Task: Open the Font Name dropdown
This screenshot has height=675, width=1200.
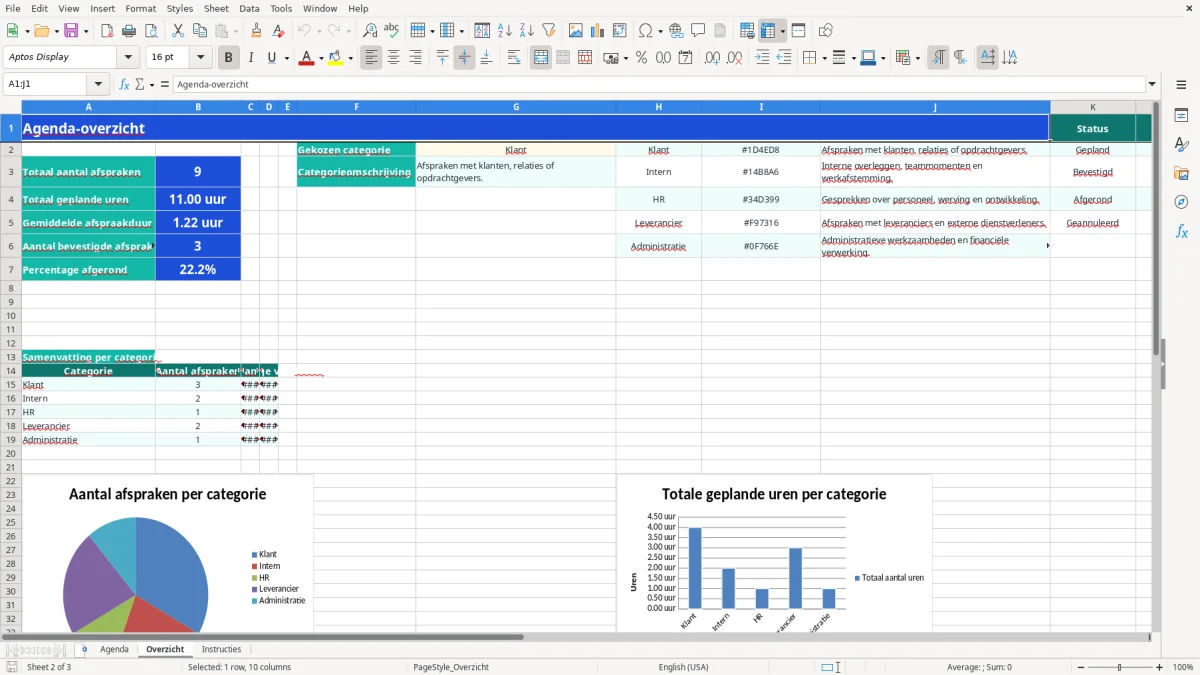Action: (127, 58)
